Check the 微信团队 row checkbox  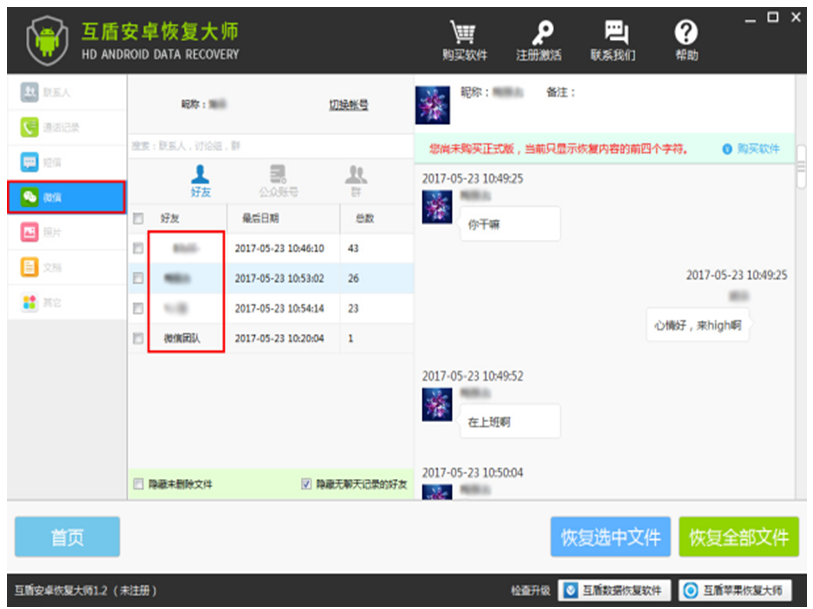coord(138,338)
